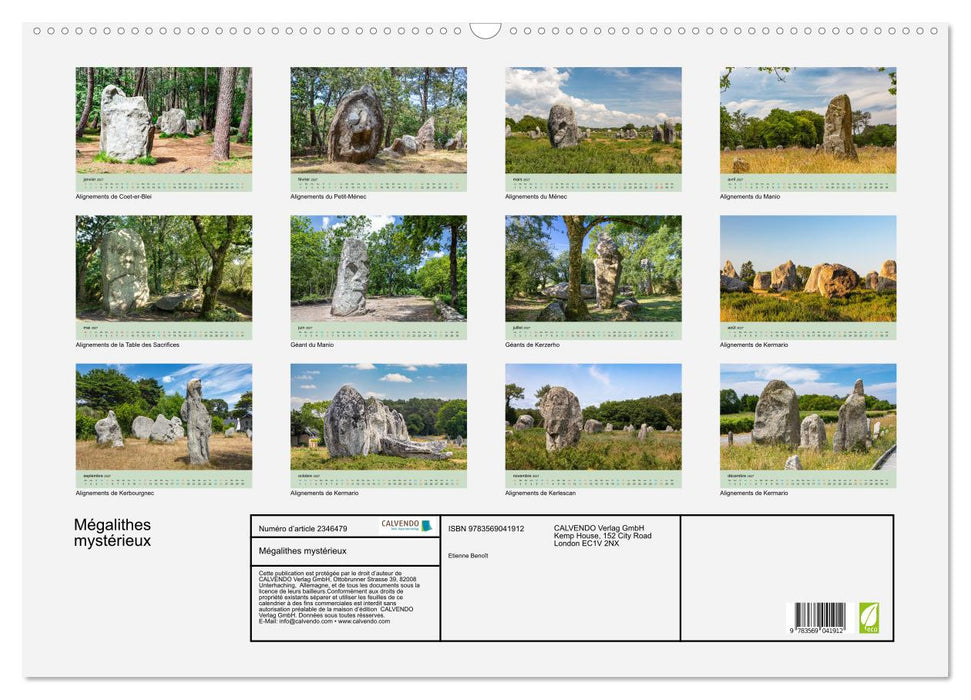Click barcode number '9 783569 041912'
This screenshot has height=700, width=971.
[817, 630]
